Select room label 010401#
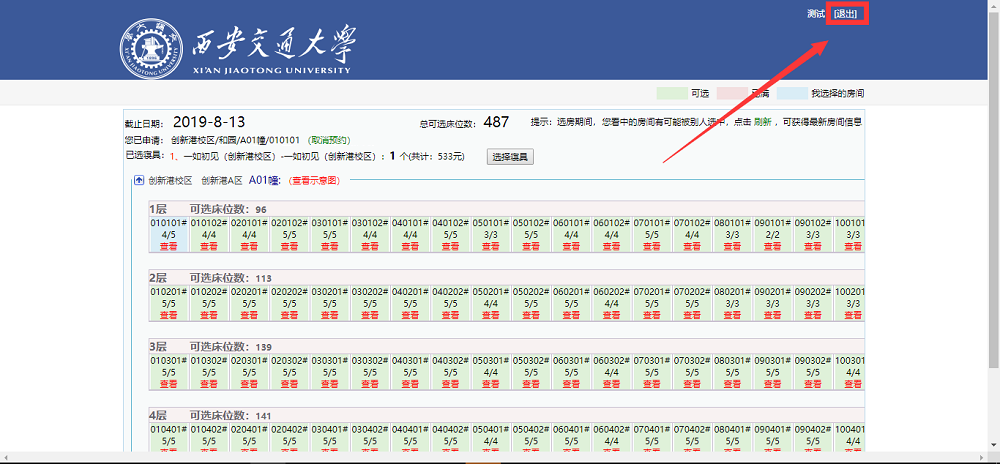The height and width of the screenshot is (464, 1000). (x=169, y=431)
